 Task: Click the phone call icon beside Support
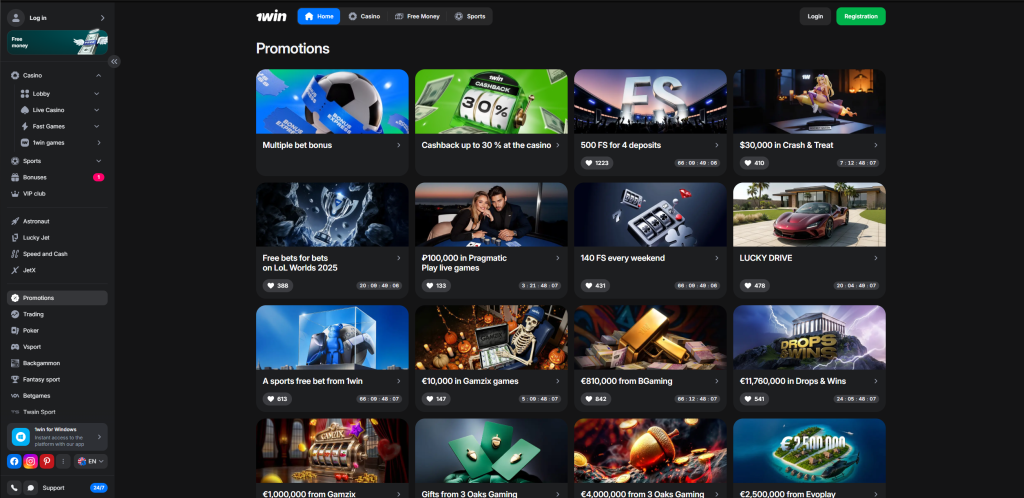(14, 488)
